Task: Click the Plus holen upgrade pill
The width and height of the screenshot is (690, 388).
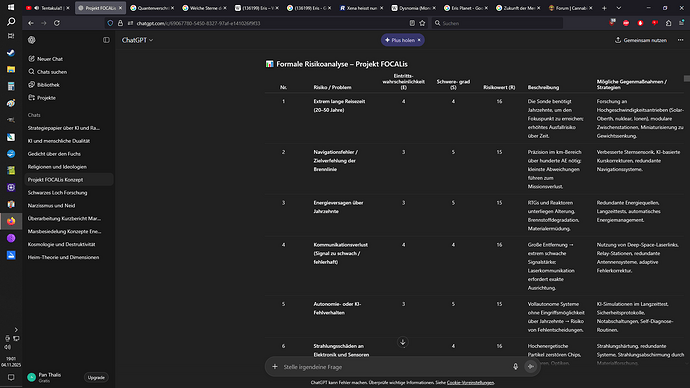Action: pos(400,40)
